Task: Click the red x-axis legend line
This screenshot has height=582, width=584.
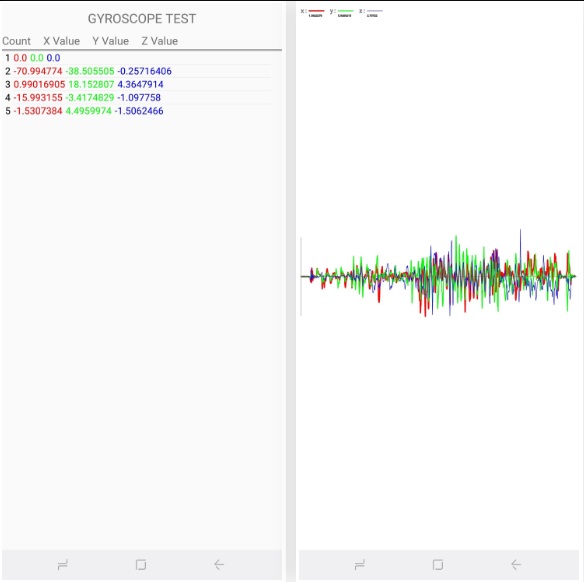Action: pos(317,11)
